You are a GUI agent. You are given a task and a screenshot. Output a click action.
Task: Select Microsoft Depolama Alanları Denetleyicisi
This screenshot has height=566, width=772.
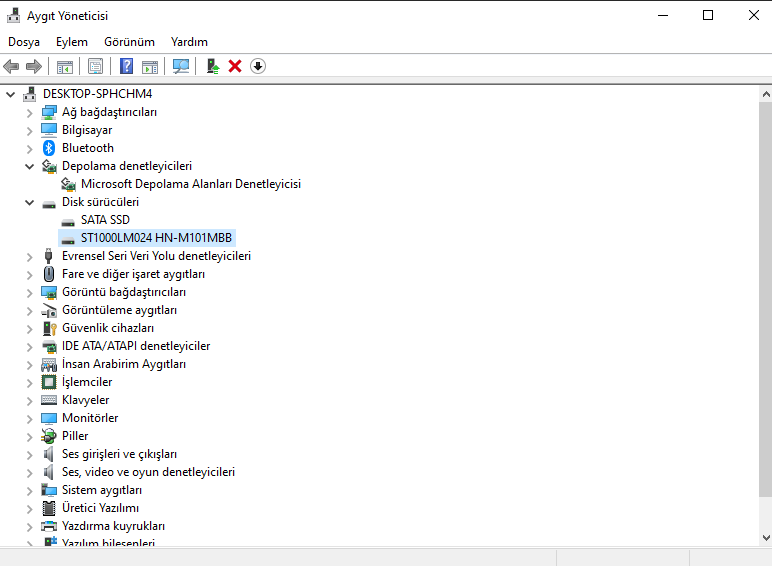click(191, 184)
